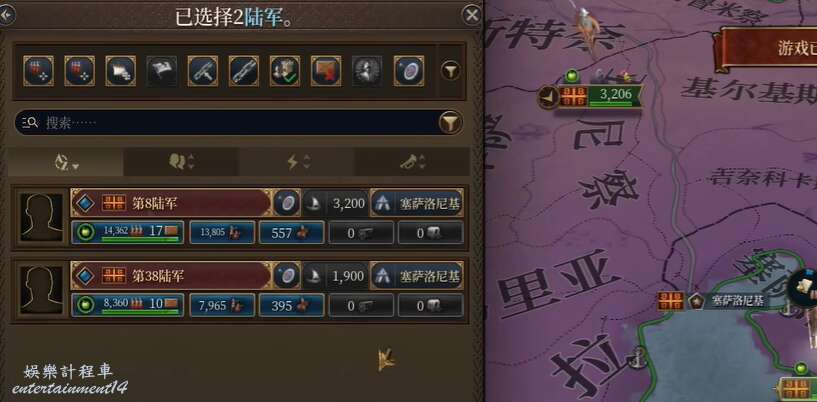Click the shield icon beside 第38陆军

(287, 276)
